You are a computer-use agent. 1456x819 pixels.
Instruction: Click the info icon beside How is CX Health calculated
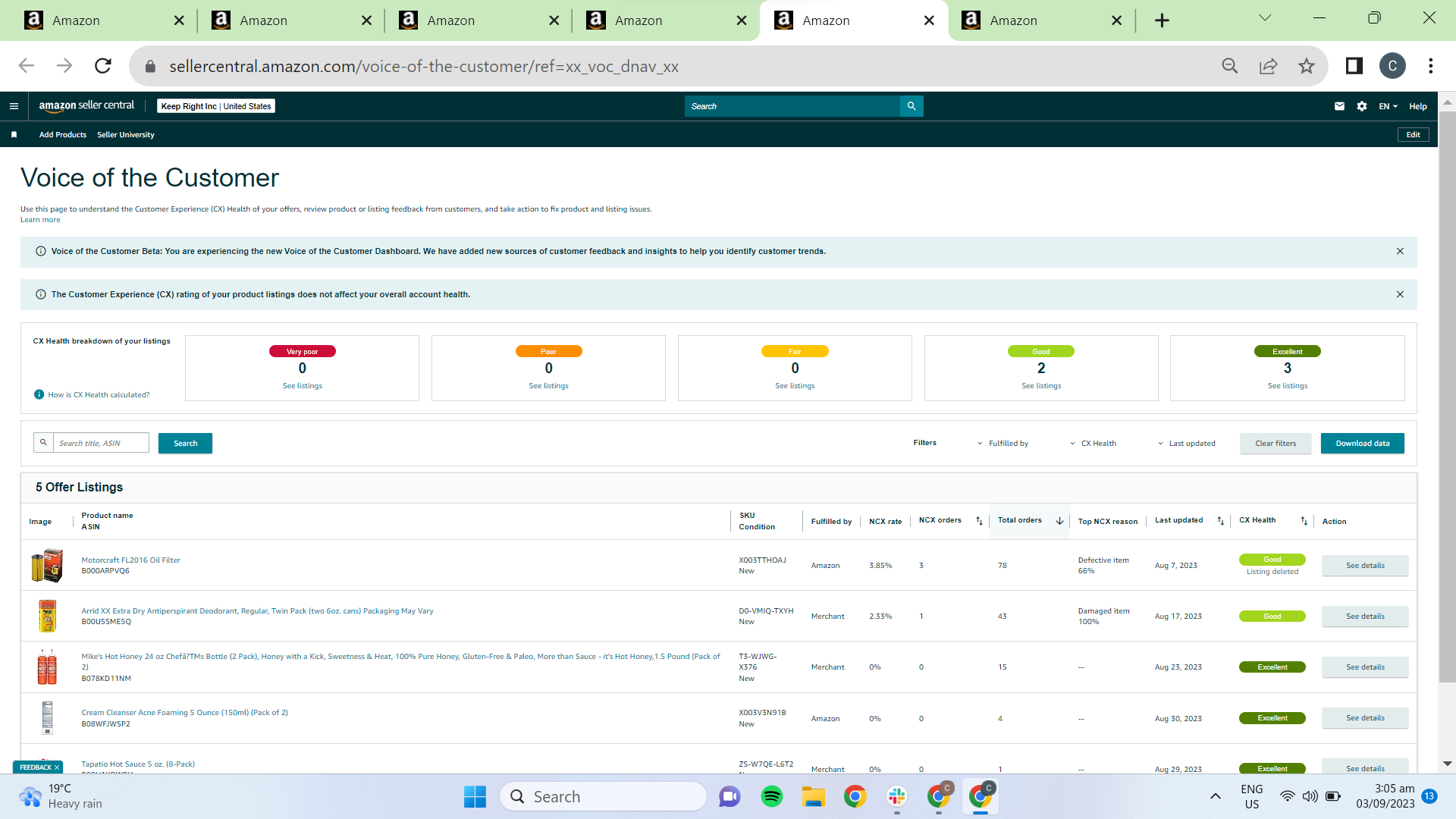coord(39,394)
